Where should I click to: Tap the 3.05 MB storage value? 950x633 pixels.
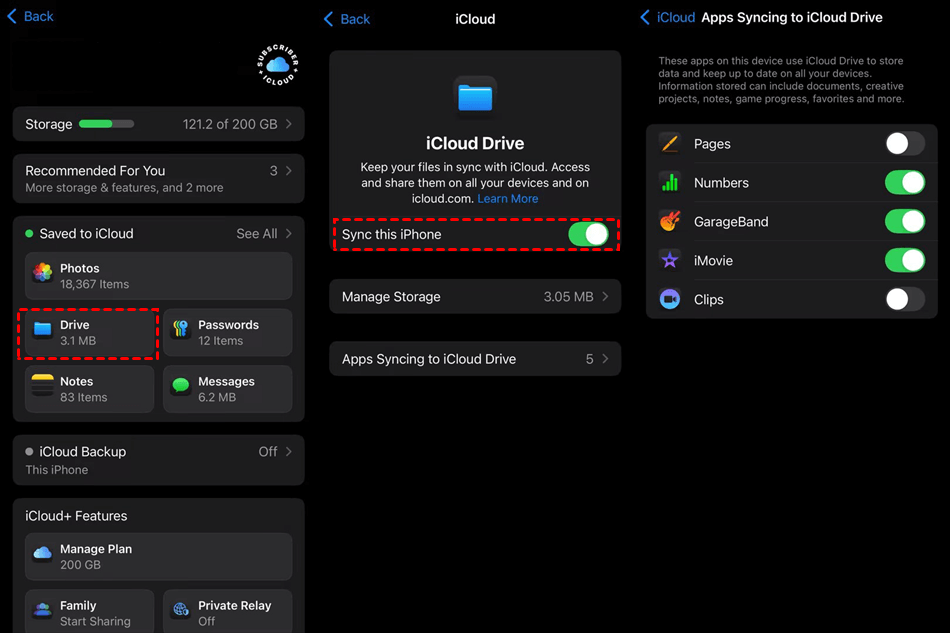(568, 297)
